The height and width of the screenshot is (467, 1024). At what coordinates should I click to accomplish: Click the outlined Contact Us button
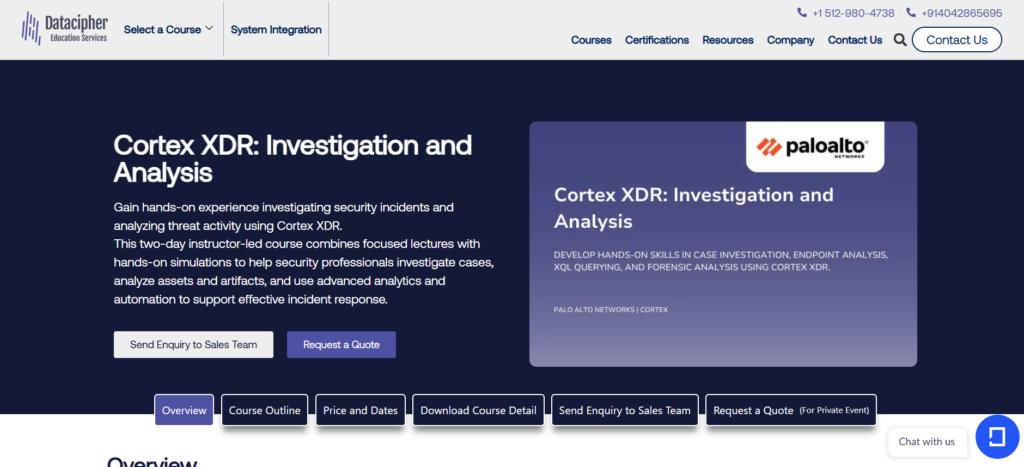[x=957, y=40]
